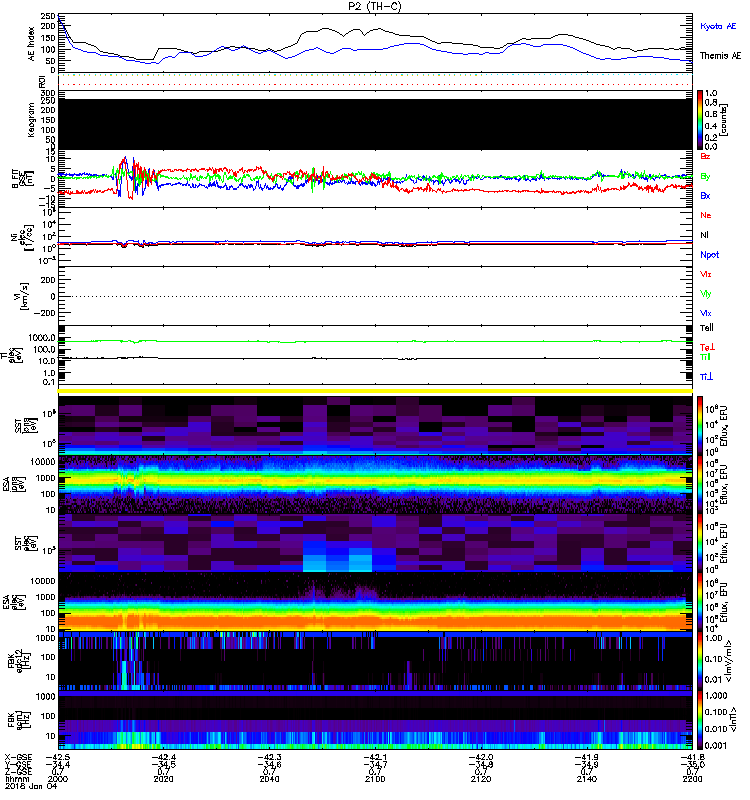Click the Keogram counts color bar
Image resolution: width=750 pixels, height=800 pixels.
[700, 120]
